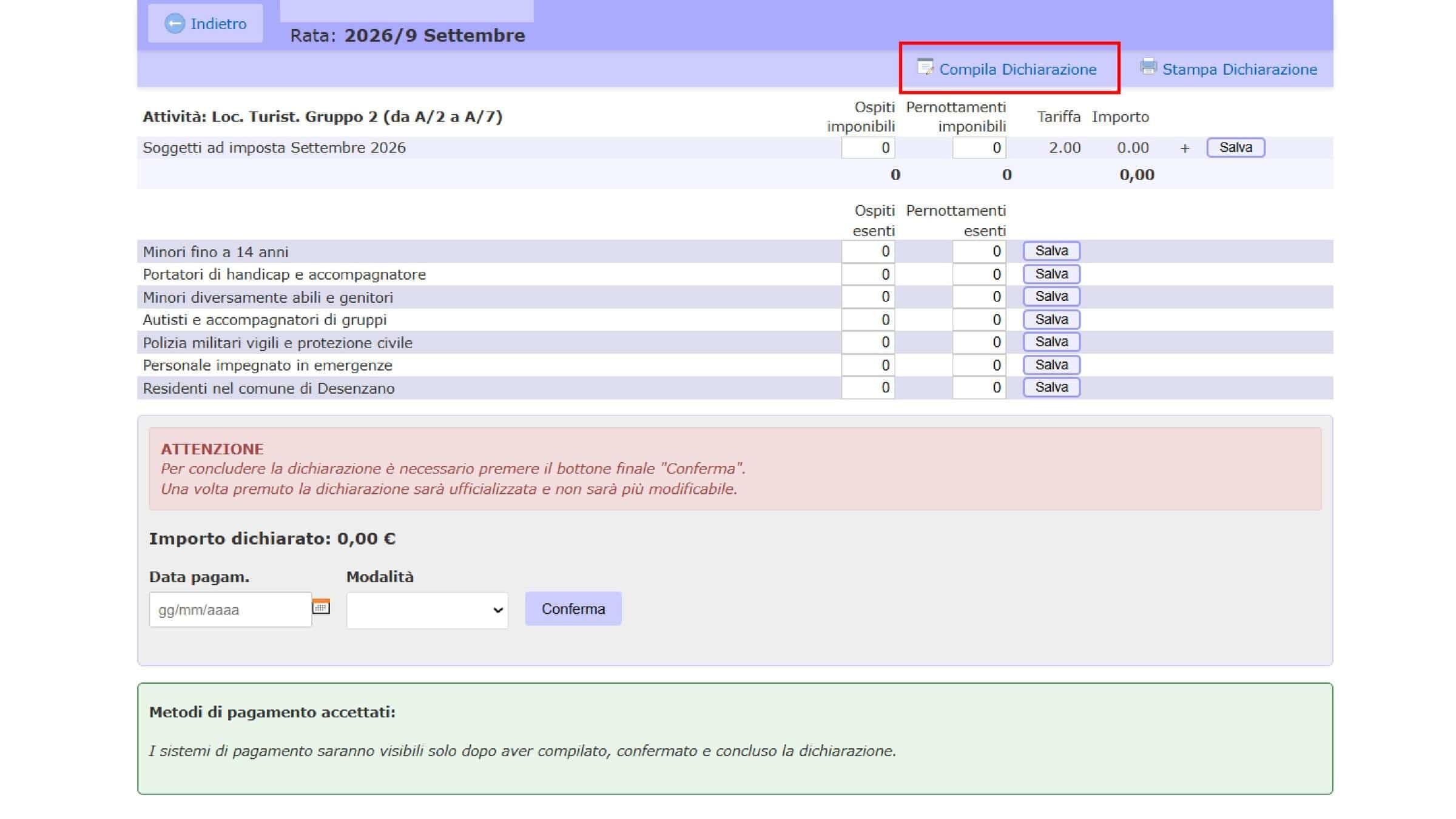Click the Indietro back arrow icon
The width and height of the screenshot is (1456, 819).
(x=175, y=24)
